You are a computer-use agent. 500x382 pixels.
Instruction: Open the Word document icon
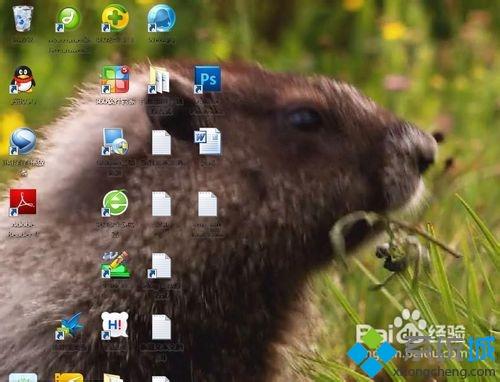(207, 141)
